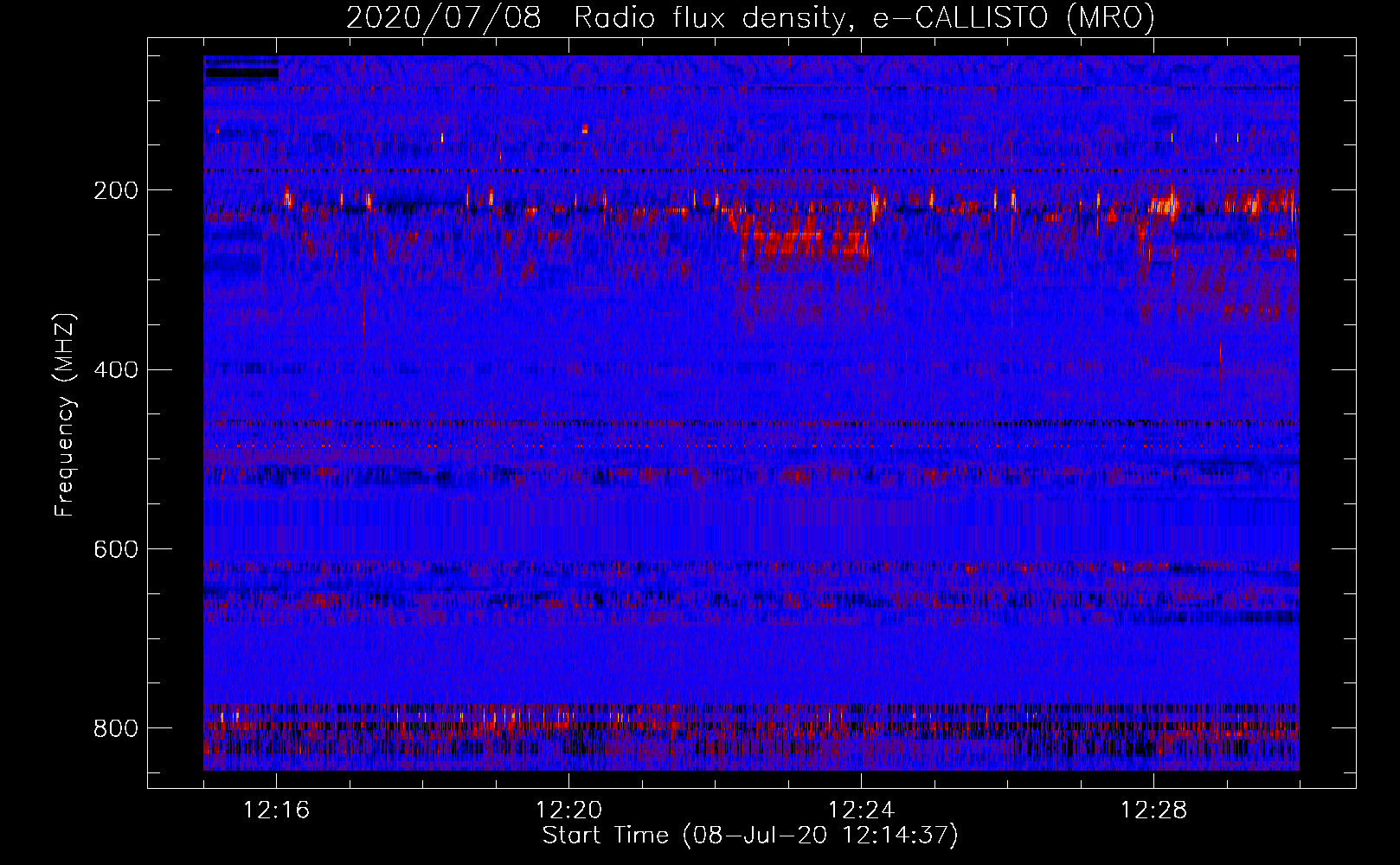This screenshot has width=1400, height=865.
Task: Click the 800 frequency tick label
Action: point(116,728)
